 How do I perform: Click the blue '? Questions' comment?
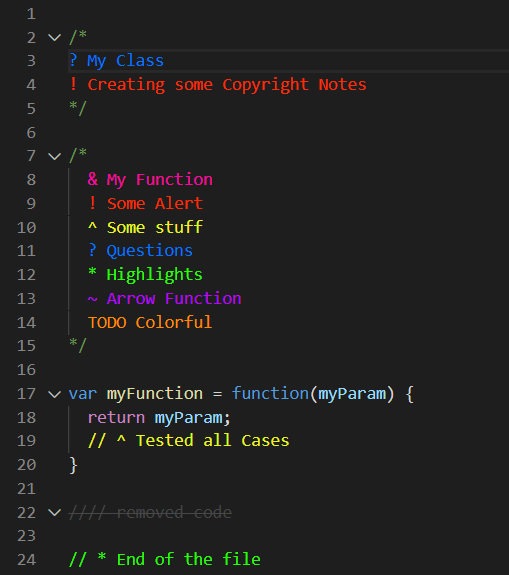pyautogui.click(x=140, y=251)
